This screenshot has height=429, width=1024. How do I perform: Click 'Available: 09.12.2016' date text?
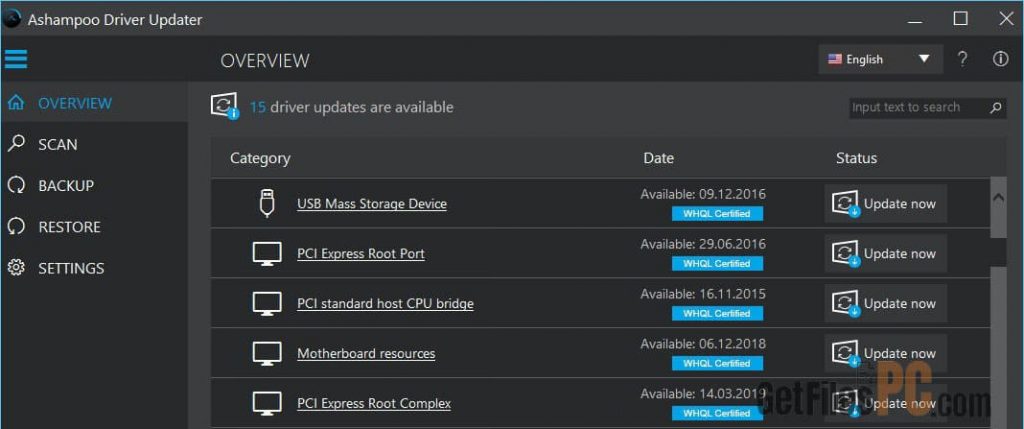click(703, 194)
